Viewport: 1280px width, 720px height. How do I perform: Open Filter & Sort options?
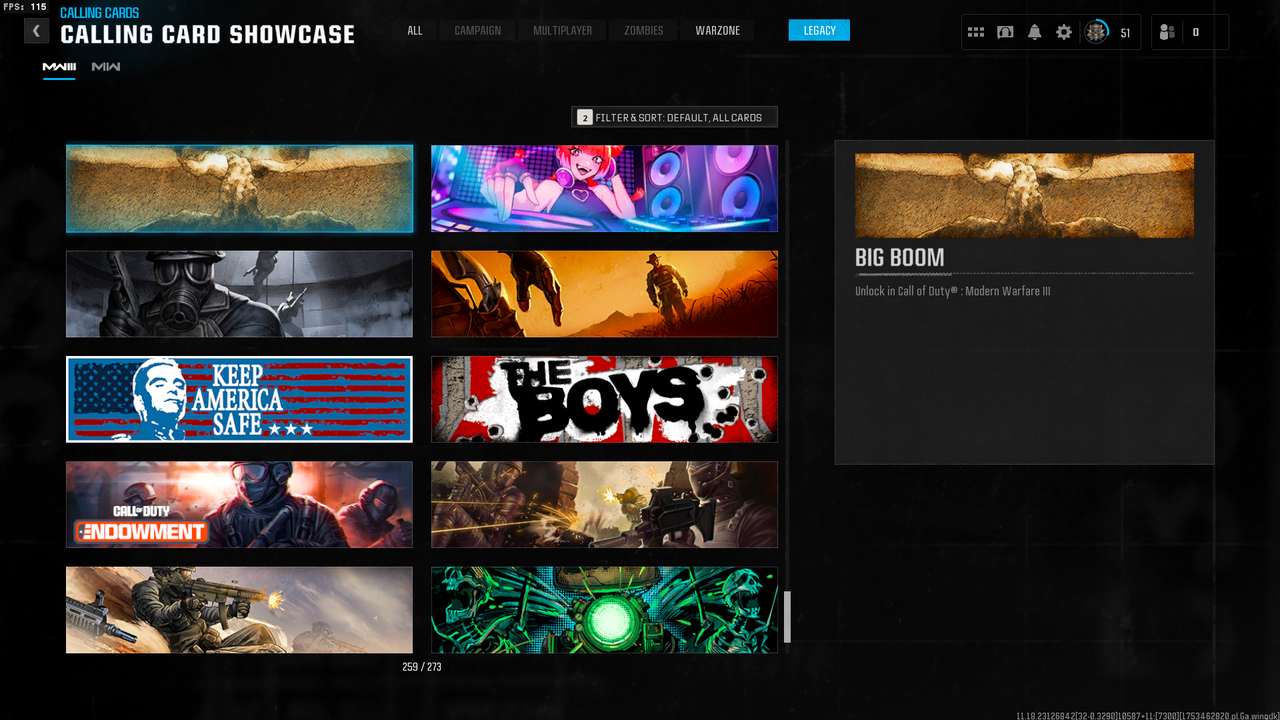tap(674, 117)
